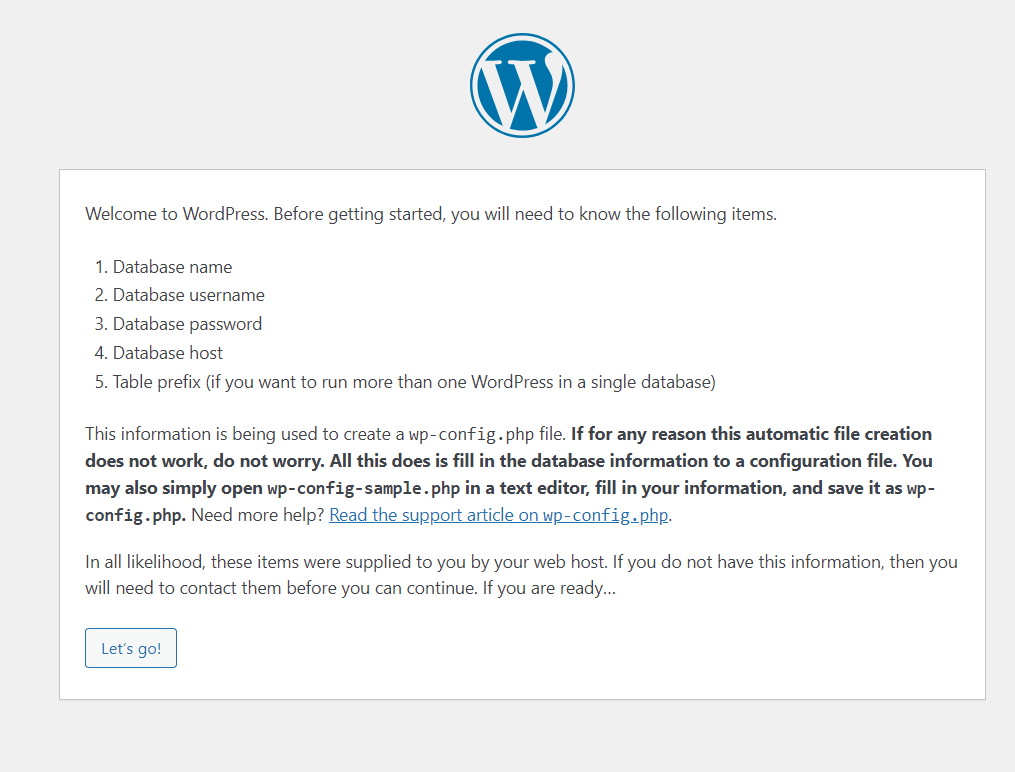Click the "Need more help?" text
This screenshot has height=772, width=1015.
tap(258, 515)
